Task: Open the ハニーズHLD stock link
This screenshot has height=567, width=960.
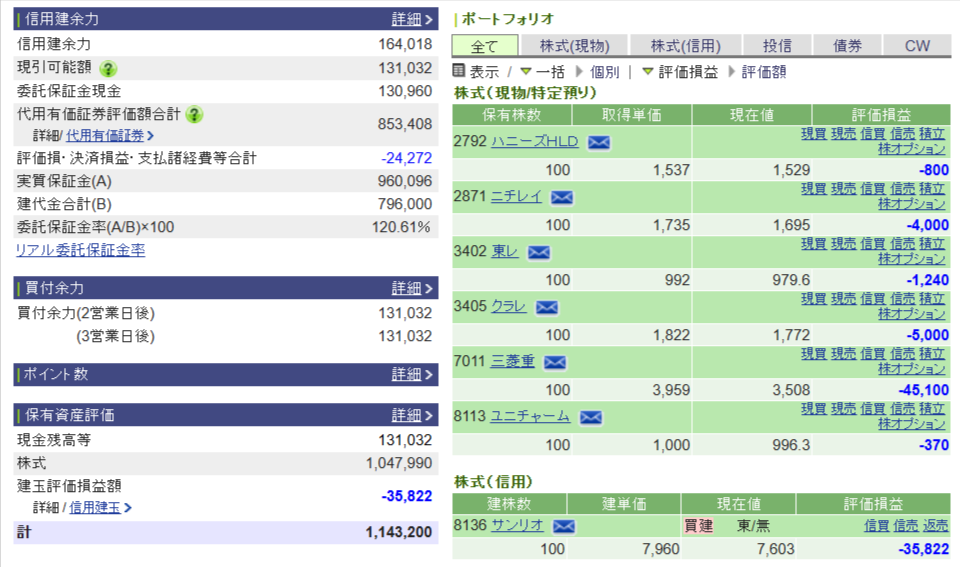Action: tap(534, 141)
